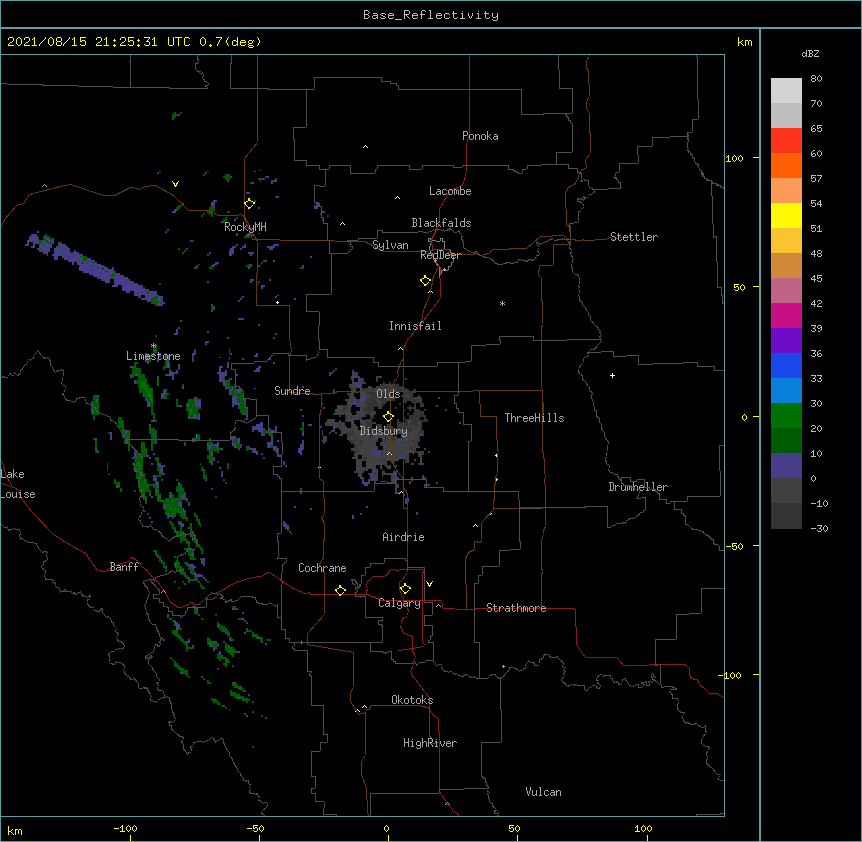Screen dimensions: 862x842
Task: Click the yellow V marker northeast of Calgary
Action: click(x=429, y=584)
